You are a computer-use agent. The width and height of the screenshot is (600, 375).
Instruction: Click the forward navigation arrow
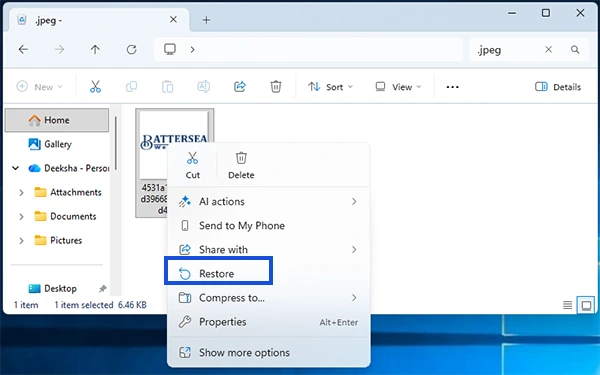pyautogui.click(x=59, y=49)
